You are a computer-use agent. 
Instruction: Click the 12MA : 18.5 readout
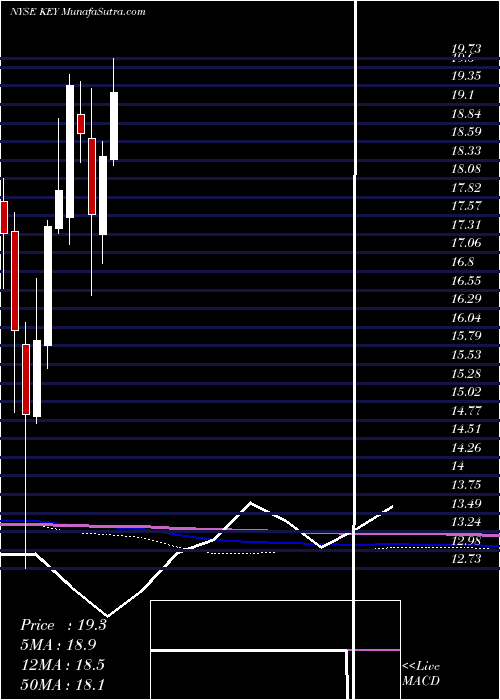(x=62, y=664)
